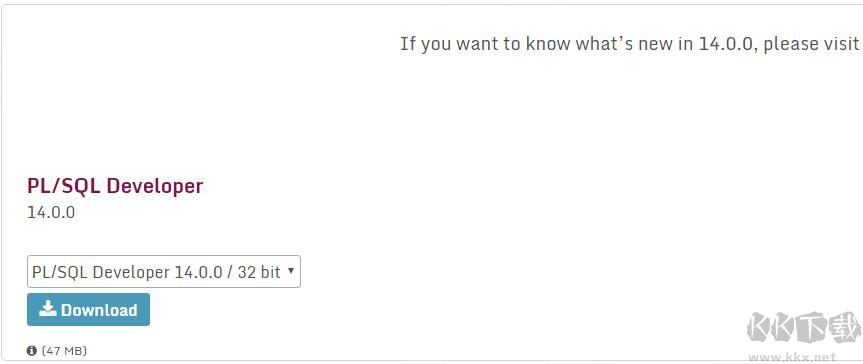Click the word 'Developer' in the purple heading
The height and width of the screenshot is (364, 863).
click(x=155, y=187)
